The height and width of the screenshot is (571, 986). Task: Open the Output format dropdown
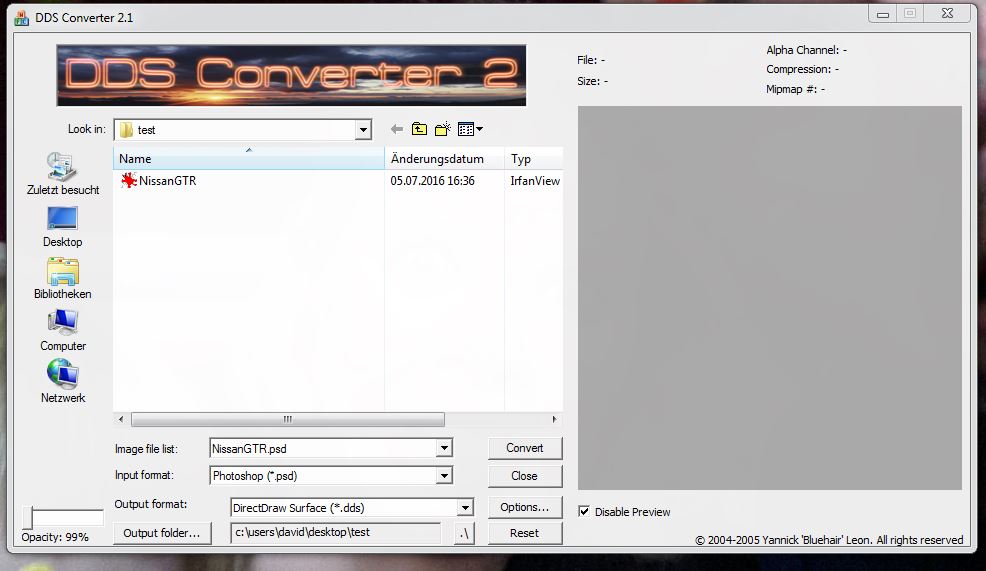[464, 507]
